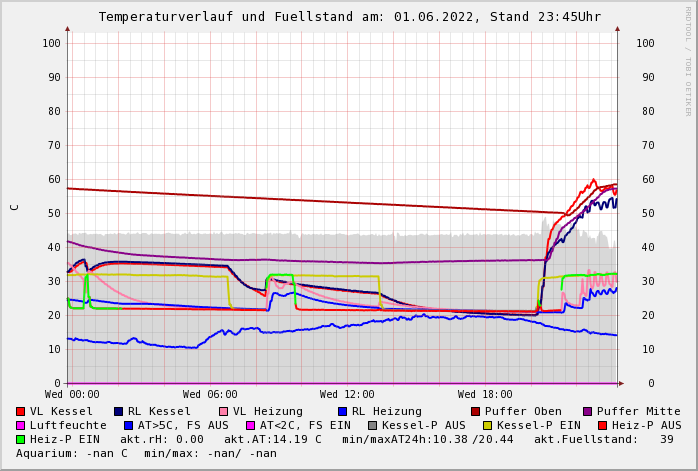The width and height of the screenshot is (698, 471).
Task: Click the green Heiz-P EIN legend swatch
Action: [21, 439]
